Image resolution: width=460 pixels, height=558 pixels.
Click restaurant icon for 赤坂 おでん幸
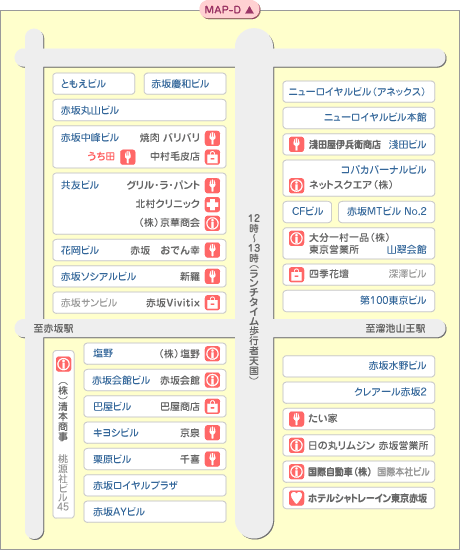point(212,250)
